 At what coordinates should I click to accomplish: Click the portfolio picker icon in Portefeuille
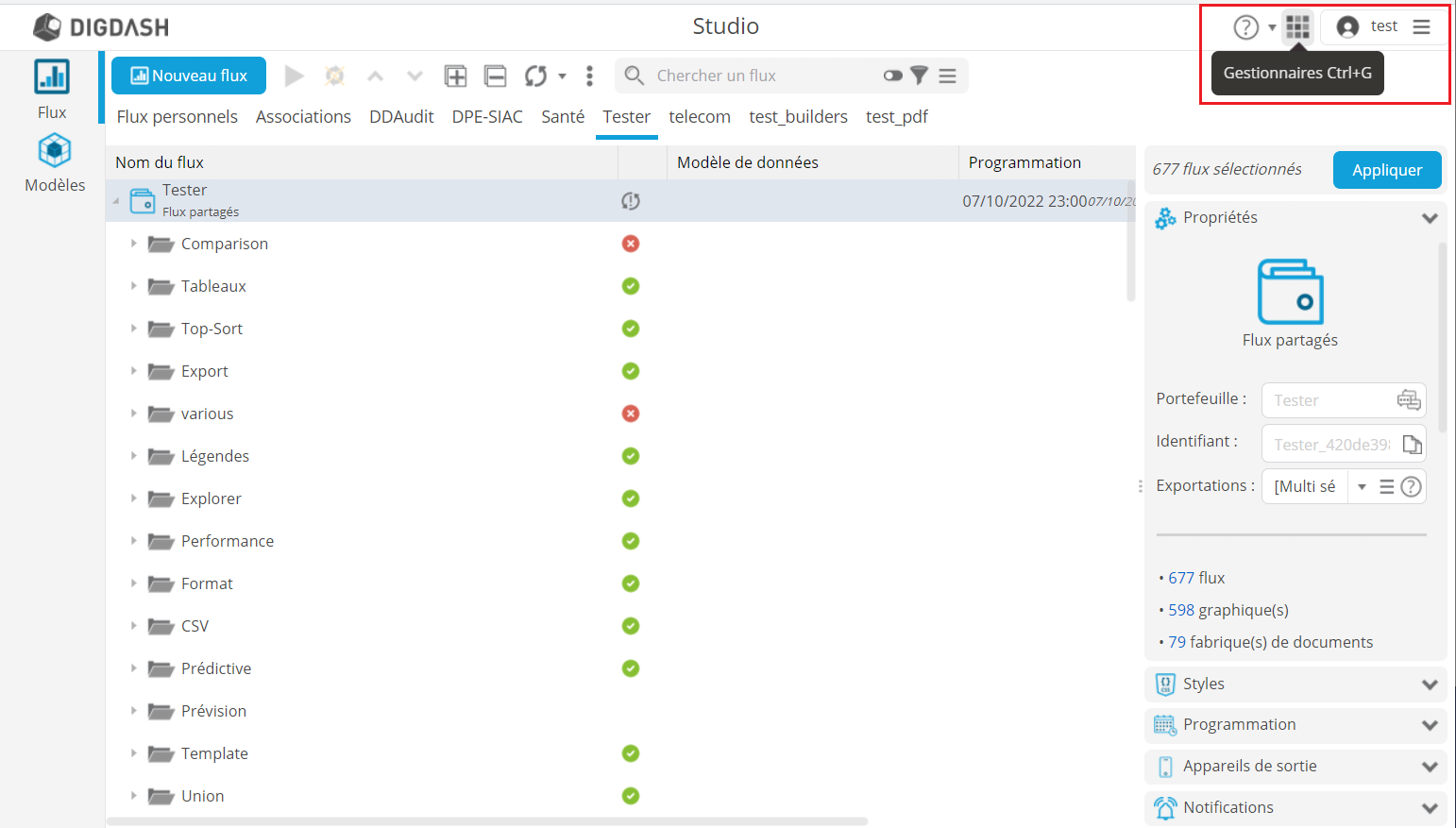pyautogui.click(x=1409, y=399)
